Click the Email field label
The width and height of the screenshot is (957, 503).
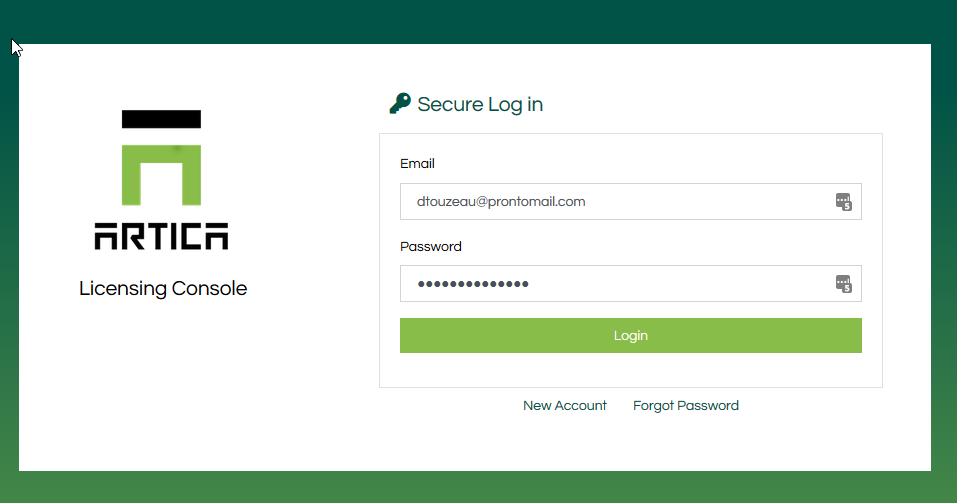coord(417,164)
